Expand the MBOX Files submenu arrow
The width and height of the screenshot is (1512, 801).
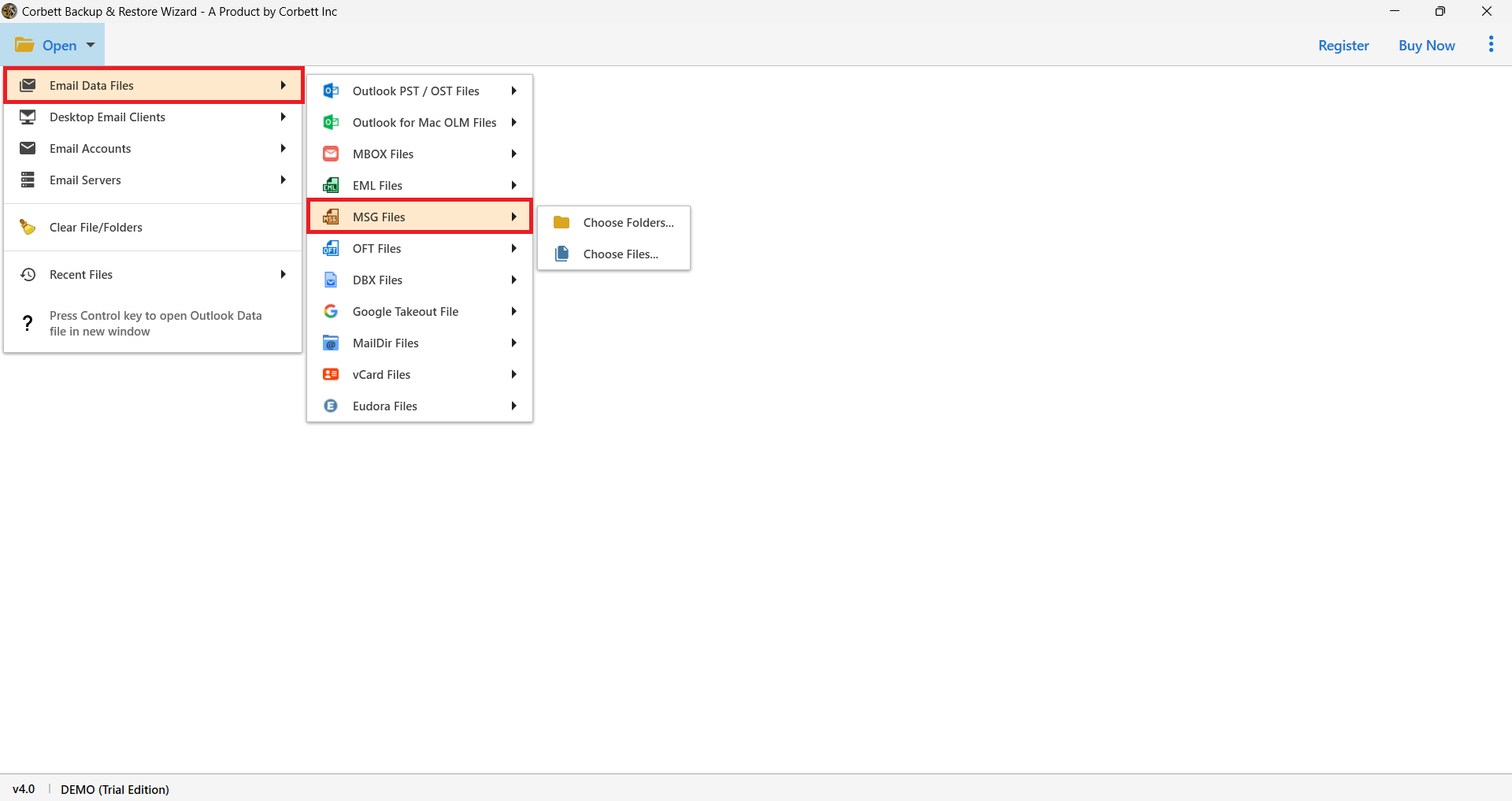[x=513, y=154]
